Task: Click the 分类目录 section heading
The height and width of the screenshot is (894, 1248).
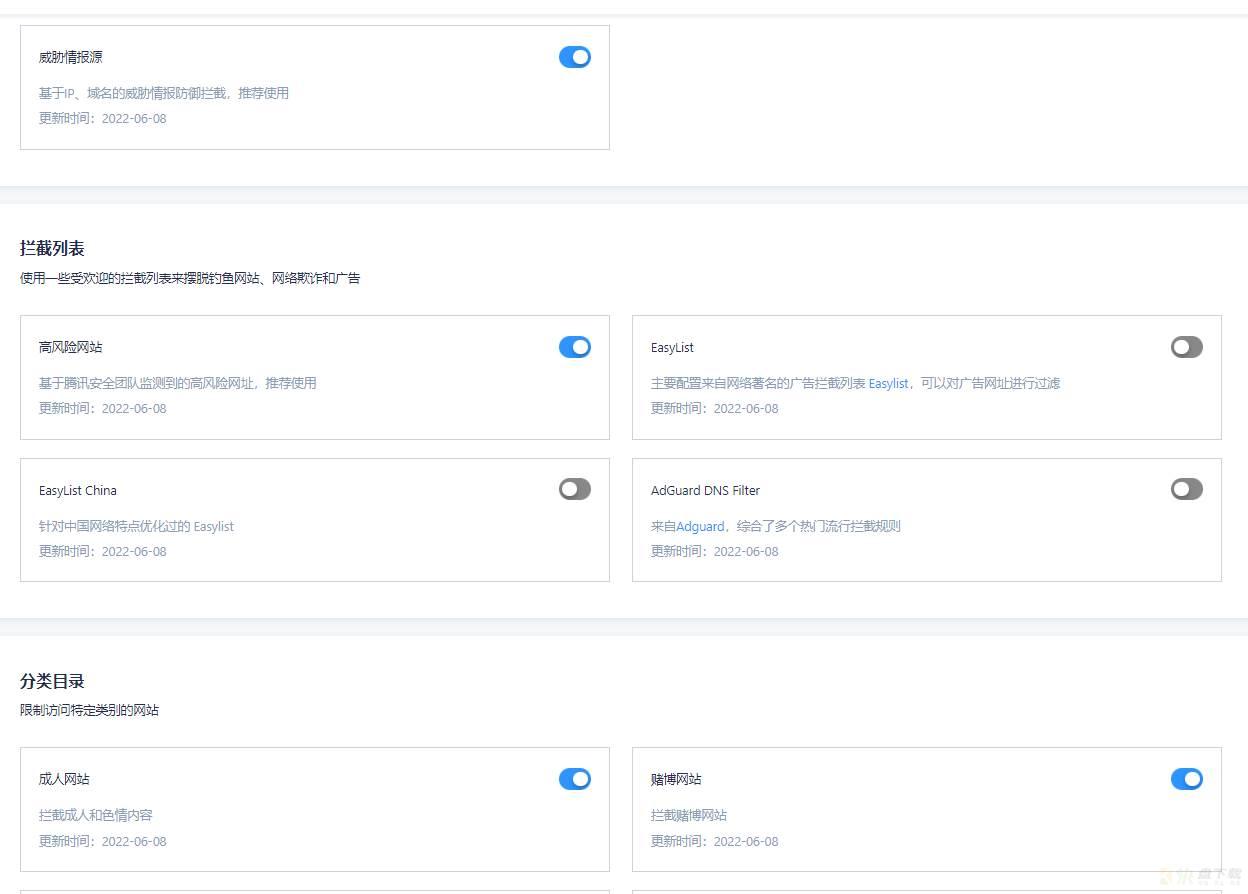Action: (52, 681)
